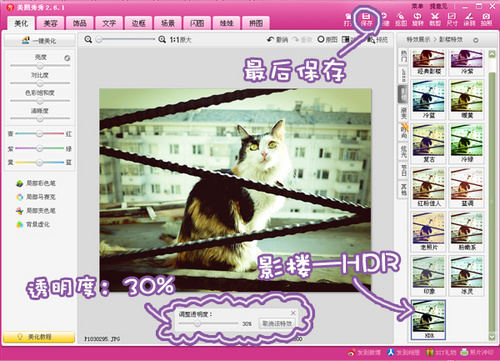Click the round icon beside 影楼特效
Screen dimensions: 500x361
click(x=476, y=40)
